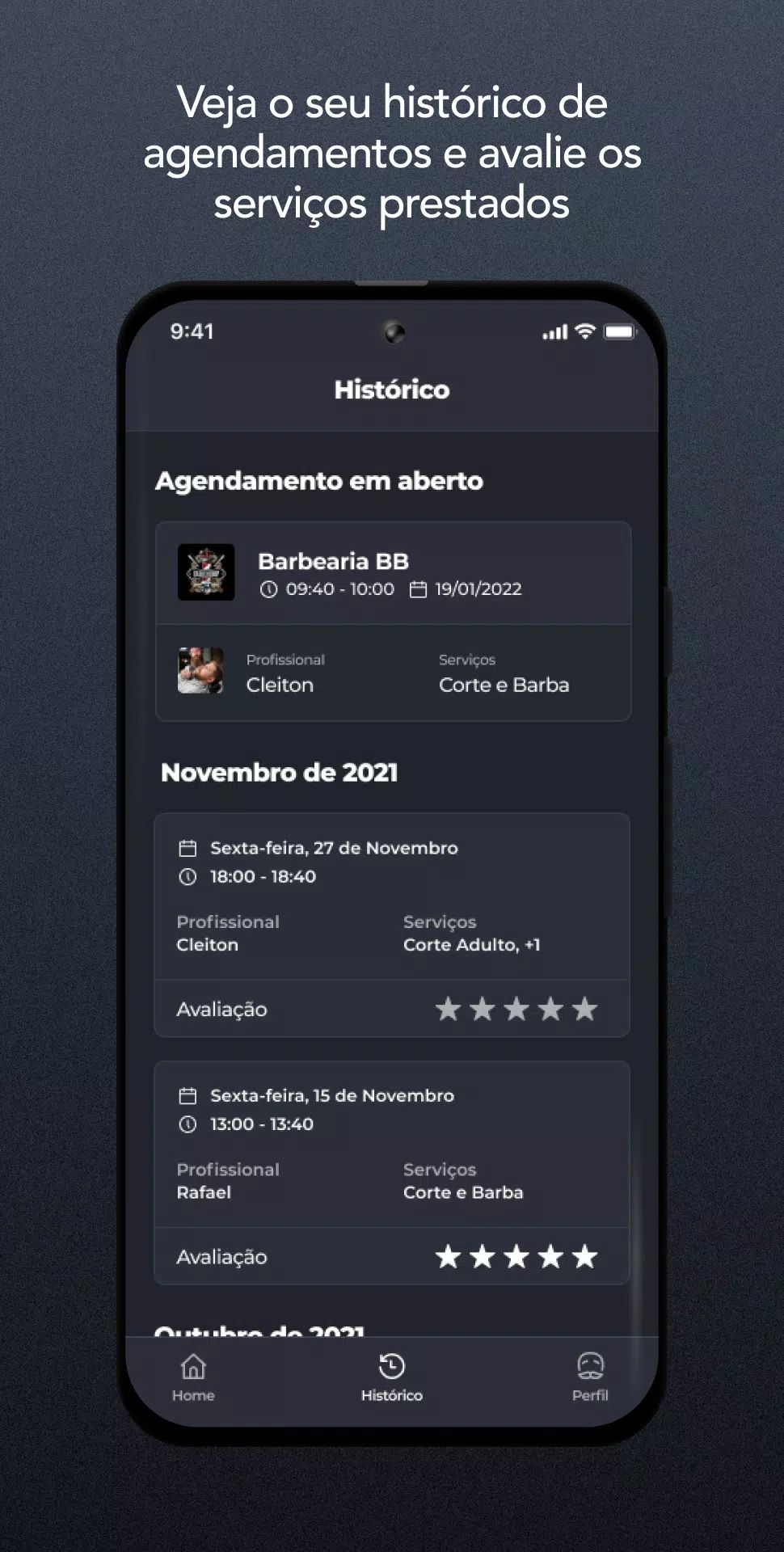The image size is (784, 1552).
Task: Open the Sexta-feira, 15 de Novembro appointment card
Action: click(392, 1173)
